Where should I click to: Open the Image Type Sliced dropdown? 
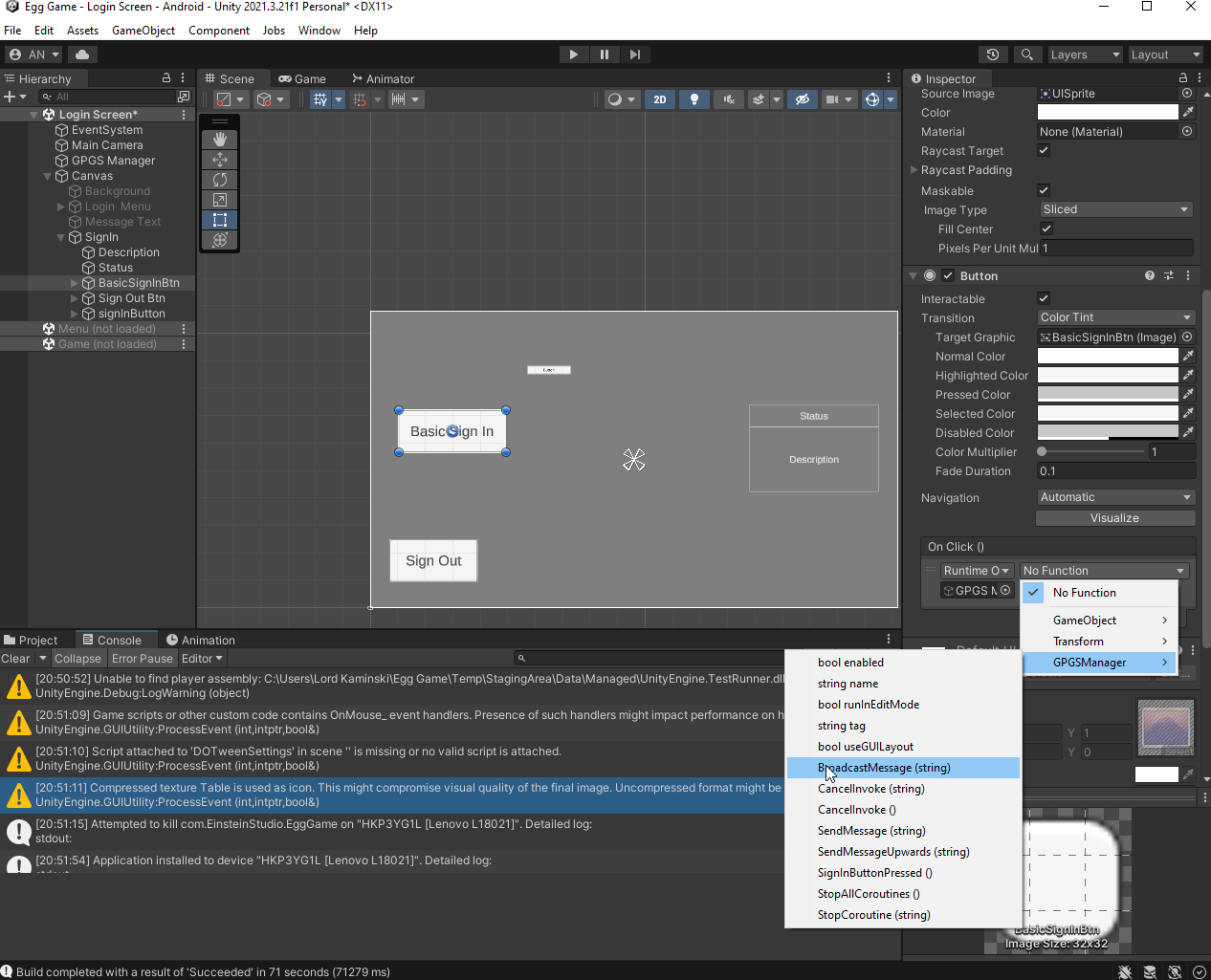pos(1116,209)
